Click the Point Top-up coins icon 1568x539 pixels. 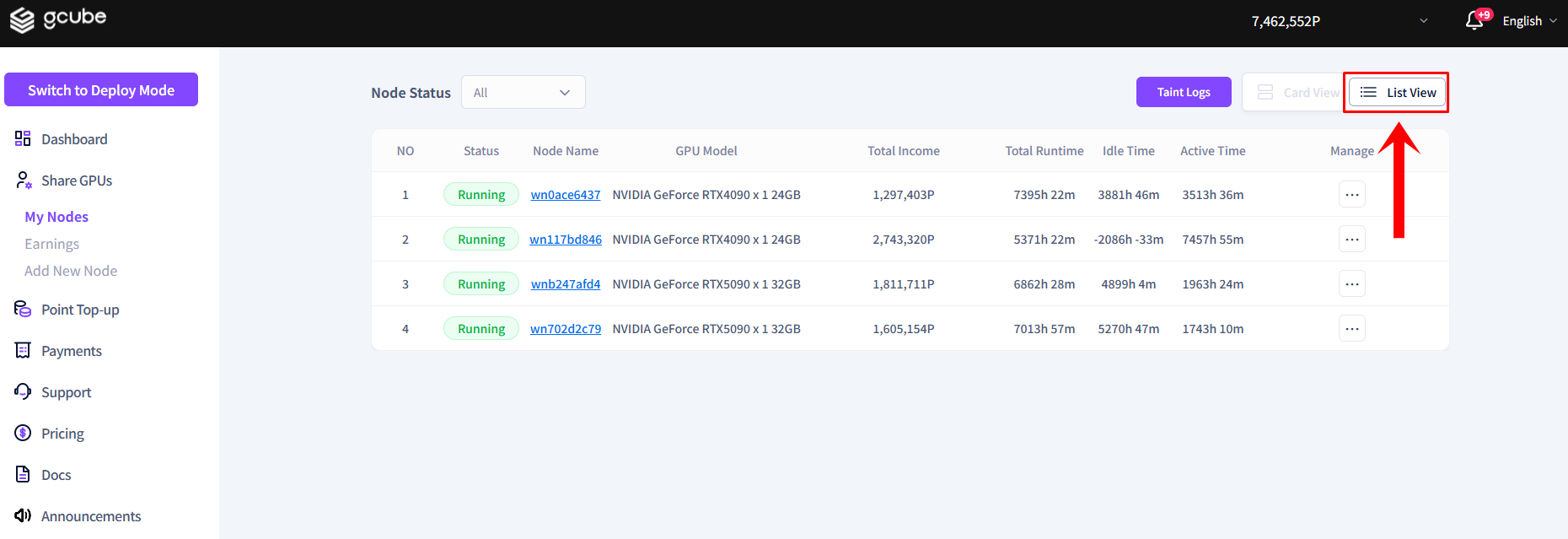click(23, 309)
